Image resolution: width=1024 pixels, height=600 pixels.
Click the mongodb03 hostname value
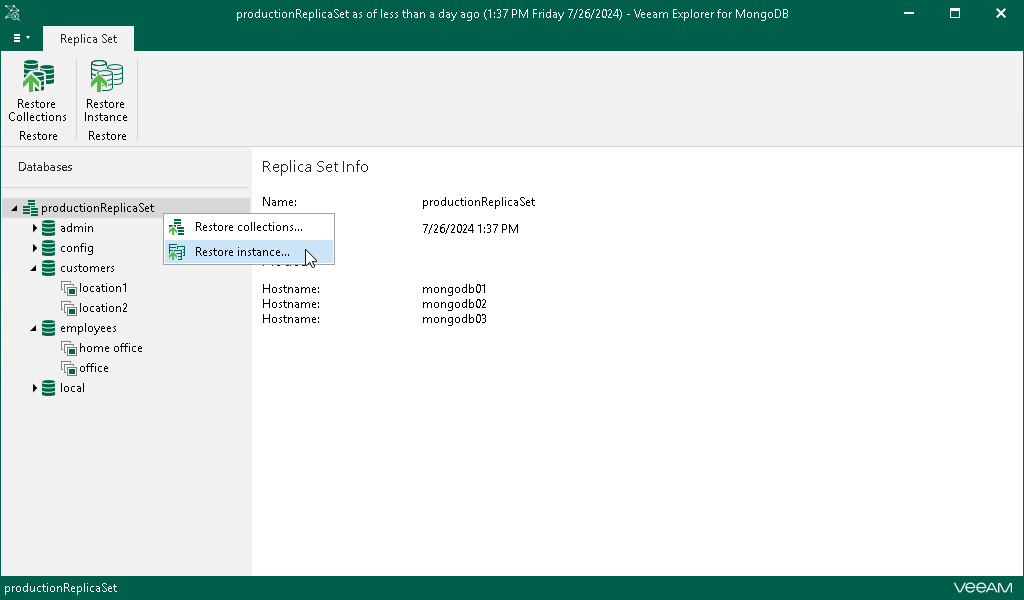click(454, 319)
